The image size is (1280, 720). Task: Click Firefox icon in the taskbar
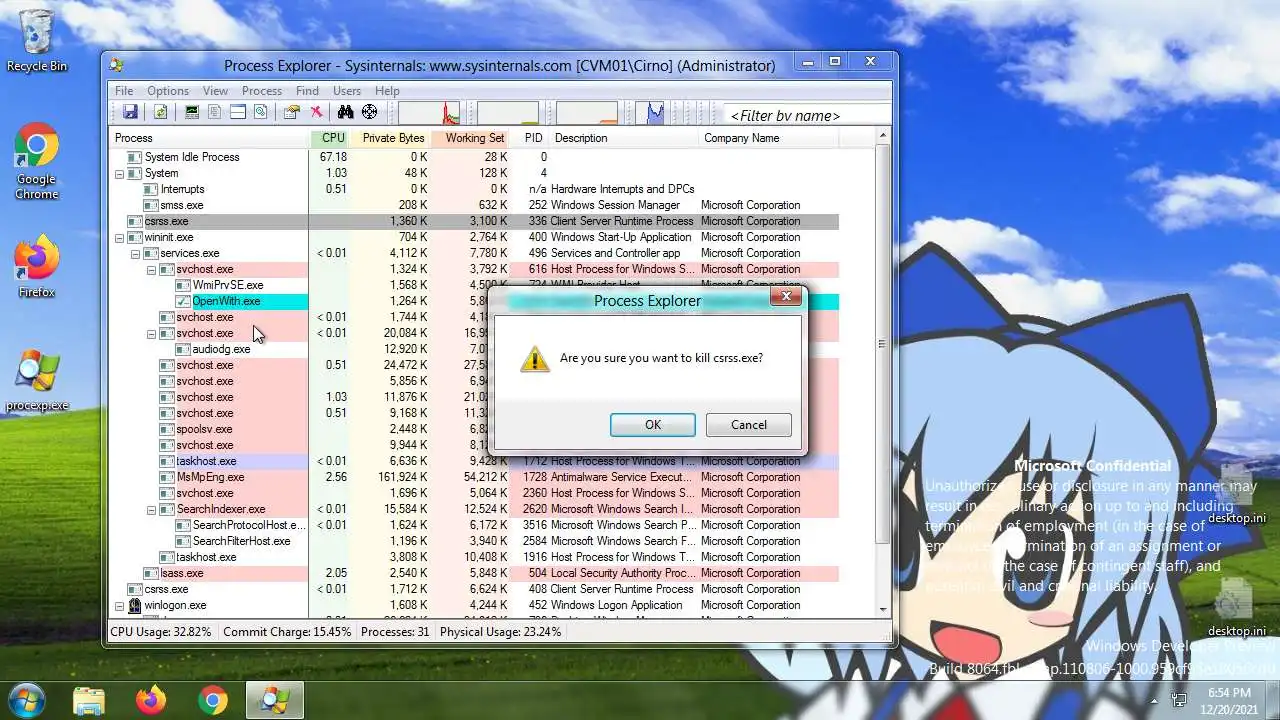coord(151,701)
